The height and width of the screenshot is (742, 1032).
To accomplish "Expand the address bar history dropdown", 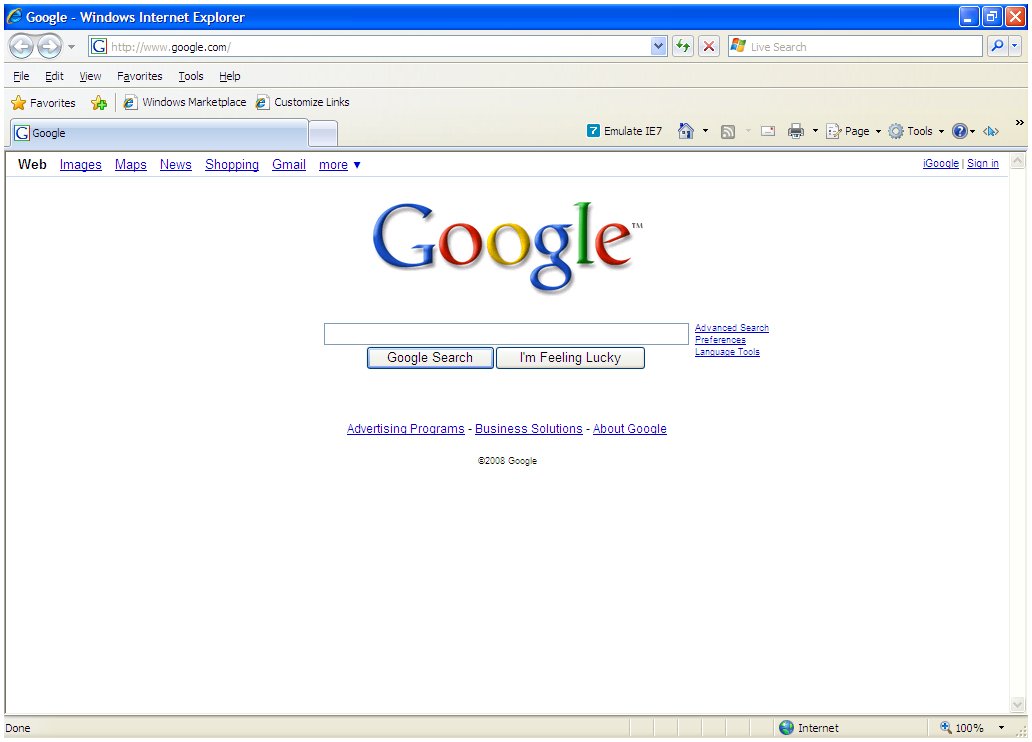I will point(659,46).
